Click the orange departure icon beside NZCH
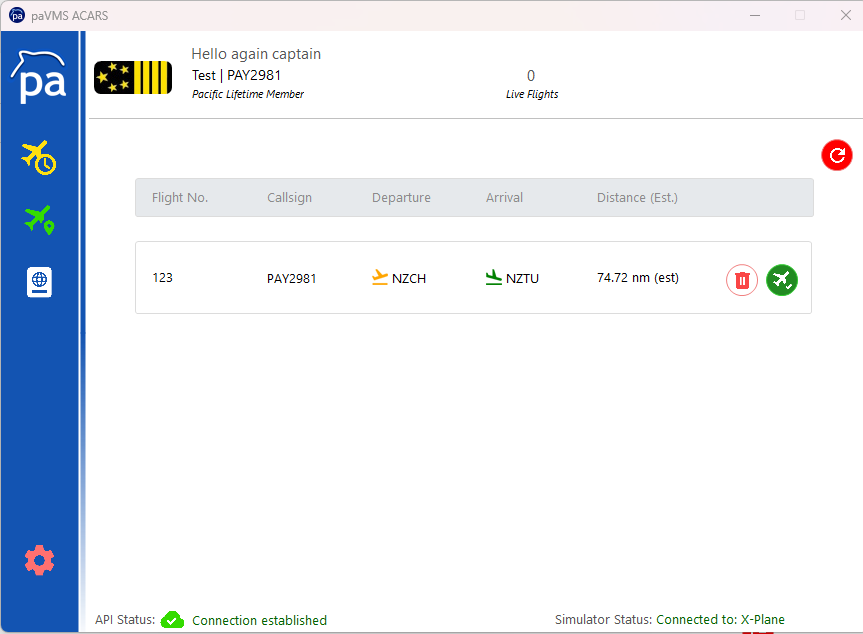The width and height of the screenshot is (863, 634). tap(380, 277)
